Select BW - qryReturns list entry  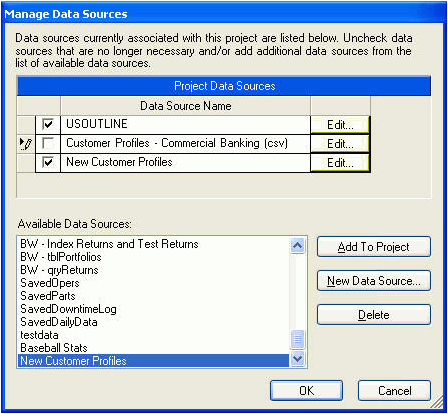59,270
